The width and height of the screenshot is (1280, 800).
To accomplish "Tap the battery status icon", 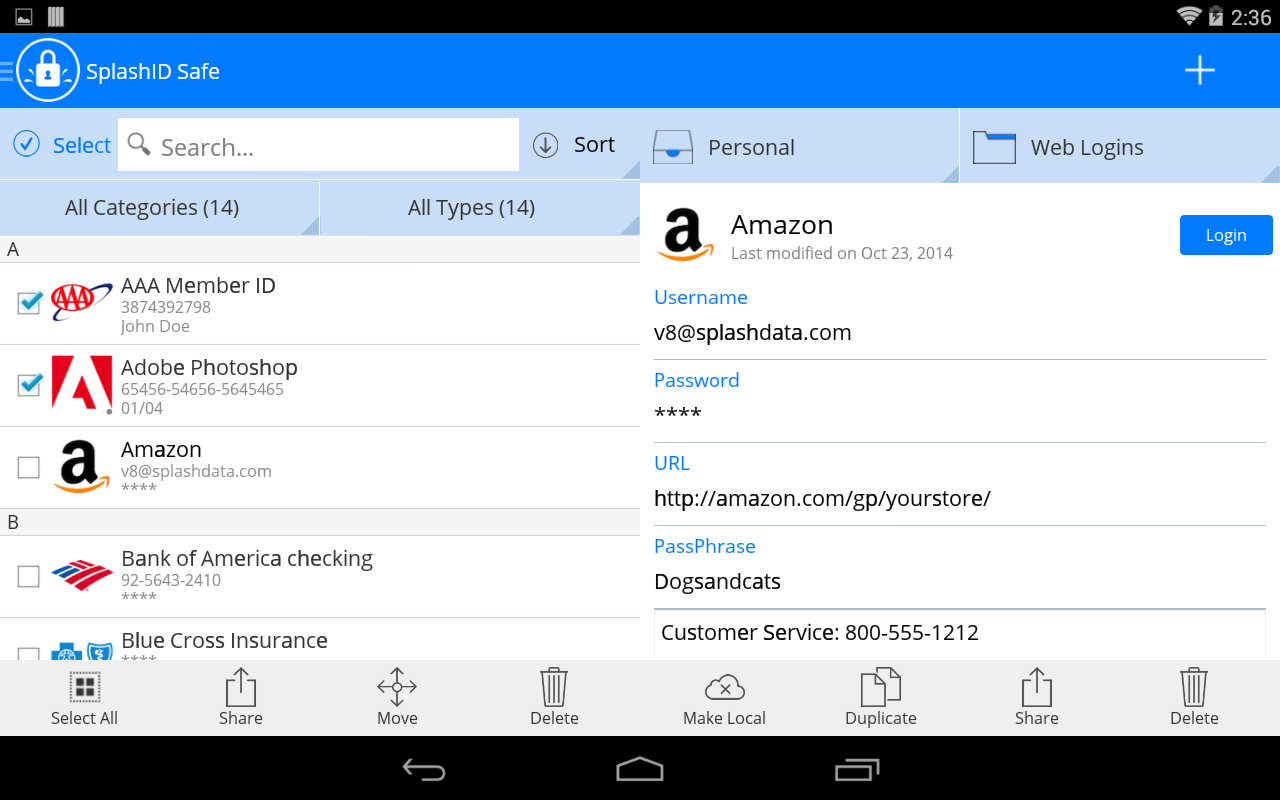I will [1215, 16].
